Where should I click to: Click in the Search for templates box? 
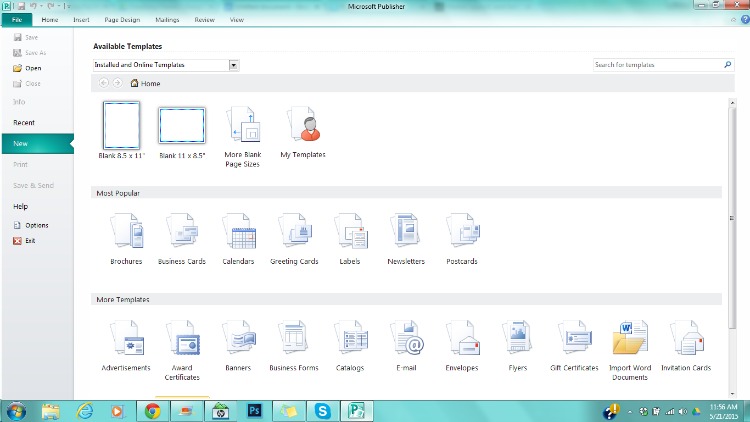[658, 65]
